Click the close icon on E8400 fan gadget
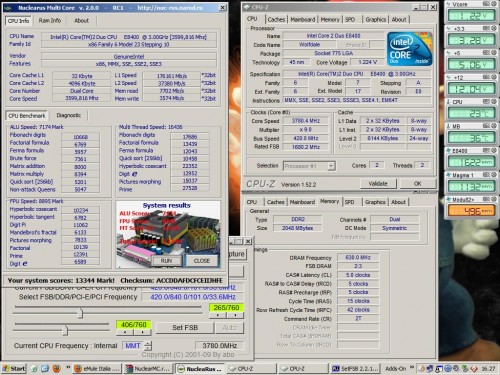The image size is (500, 375). (x=494, y=150)
